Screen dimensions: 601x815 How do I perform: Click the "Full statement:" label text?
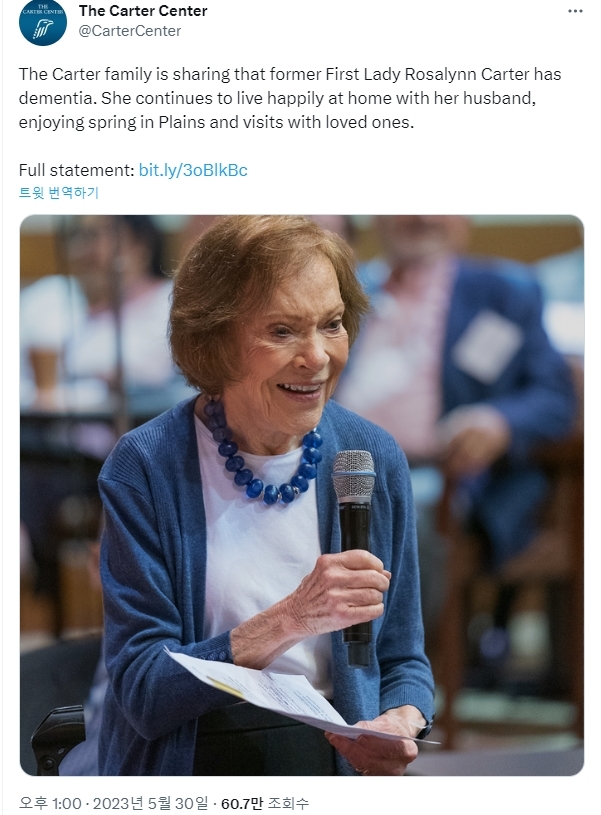pos(76,170)
